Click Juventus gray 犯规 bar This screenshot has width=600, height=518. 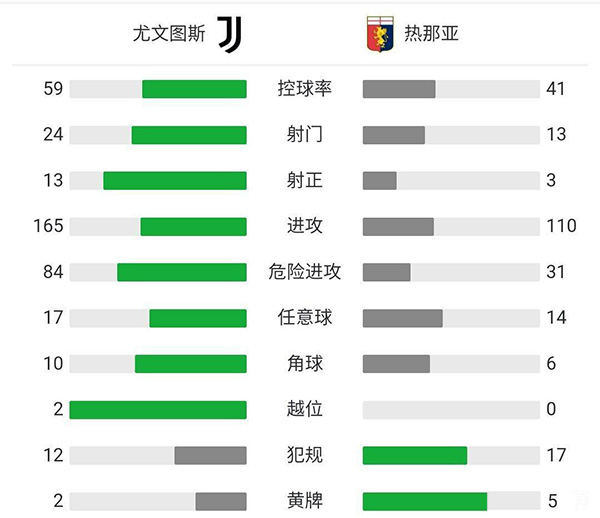(x=210, y=455)
